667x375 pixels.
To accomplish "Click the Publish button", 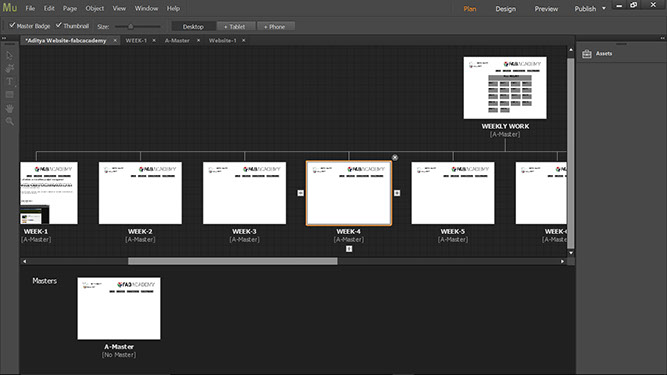I will [585, 9].
